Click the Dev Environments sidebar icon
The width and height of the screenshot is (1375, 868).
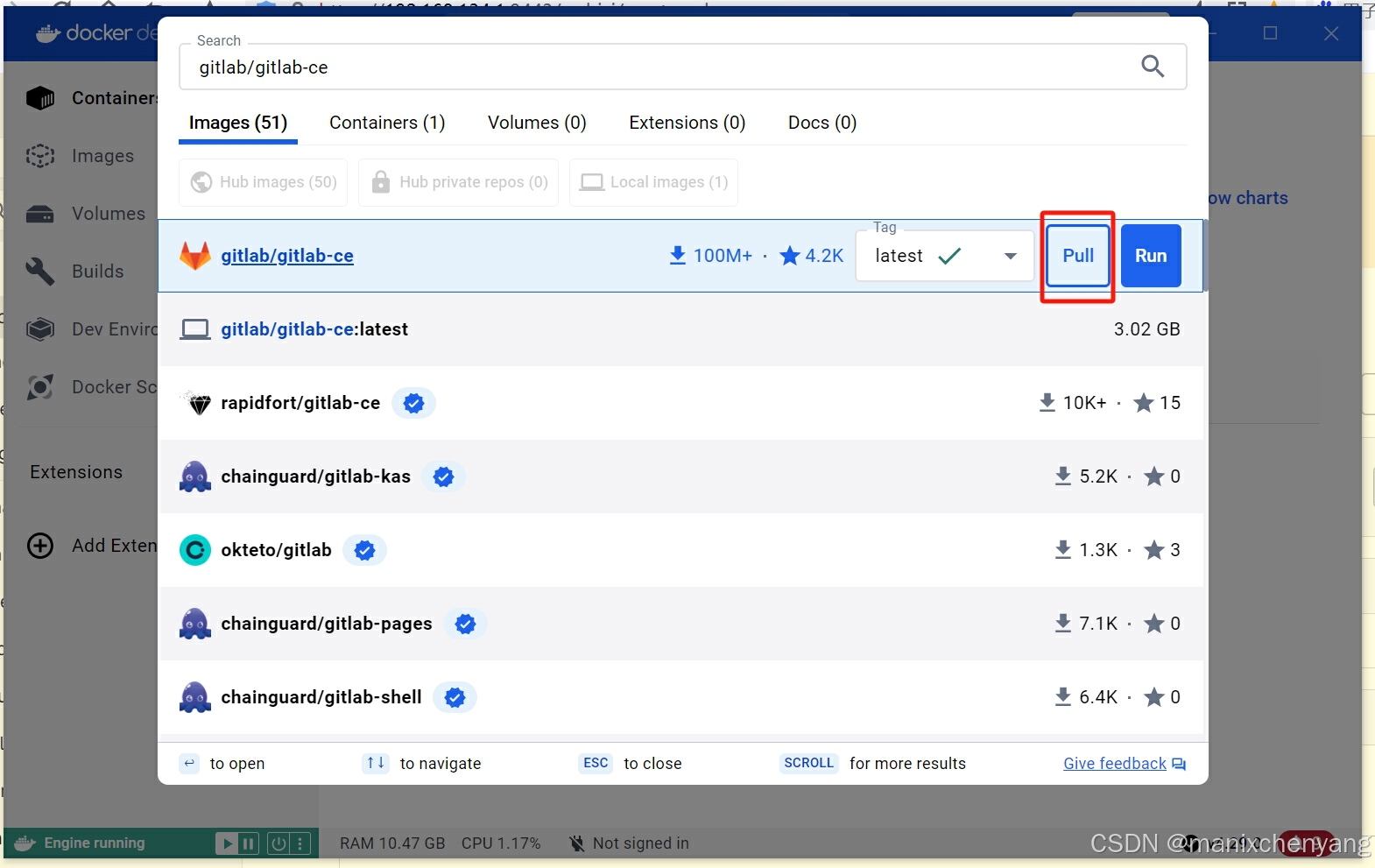coord(40,329)
